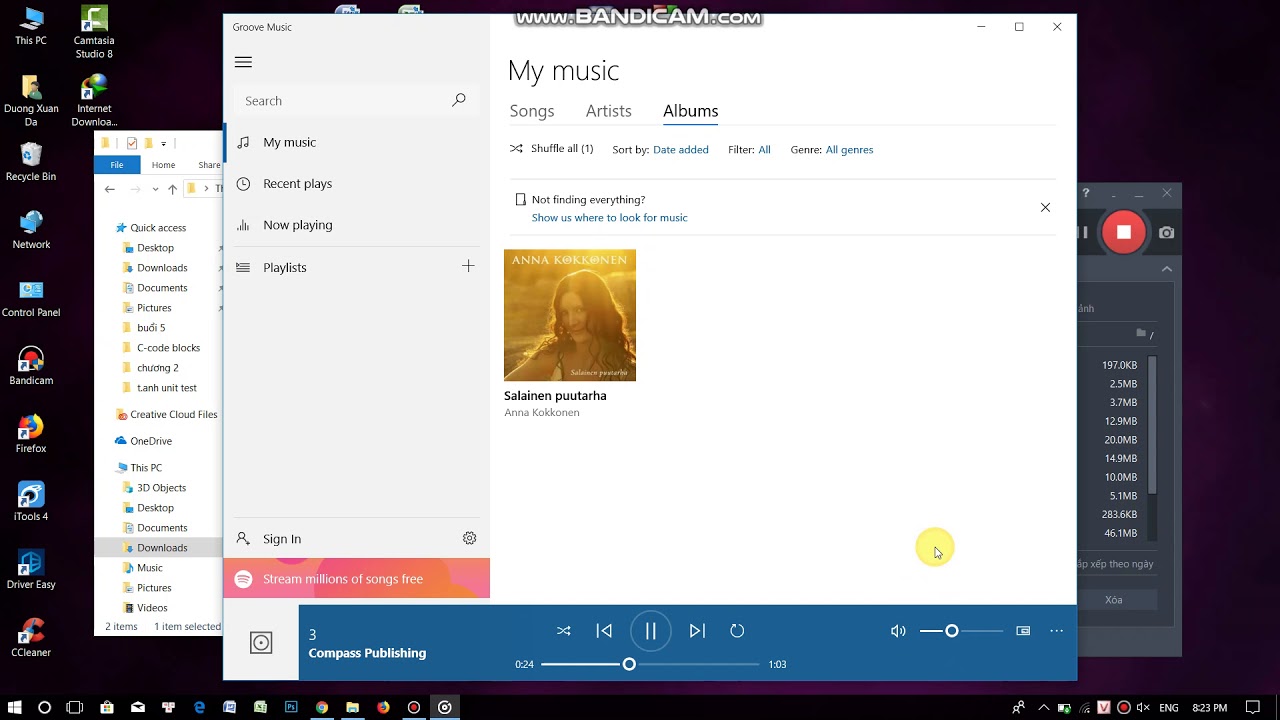Click the Bandicam screenshot camera icon
This screenshot has height=720, width=1280.
pyautogui.click(x=1167, y=232)
